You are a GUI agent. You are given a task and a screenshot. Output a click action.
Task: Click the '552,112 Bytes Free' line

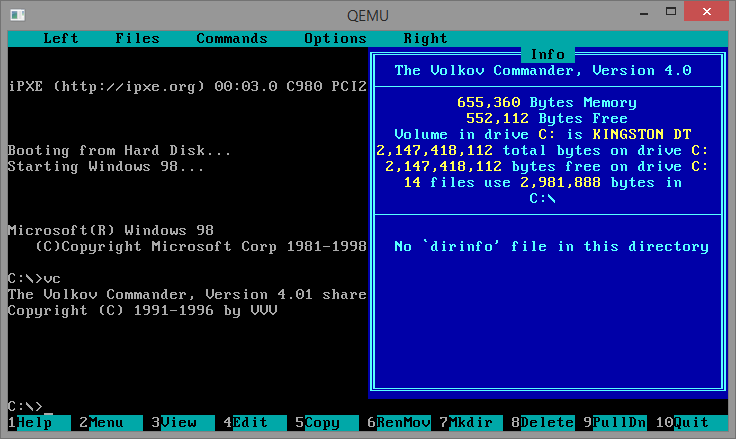[547, 118]
